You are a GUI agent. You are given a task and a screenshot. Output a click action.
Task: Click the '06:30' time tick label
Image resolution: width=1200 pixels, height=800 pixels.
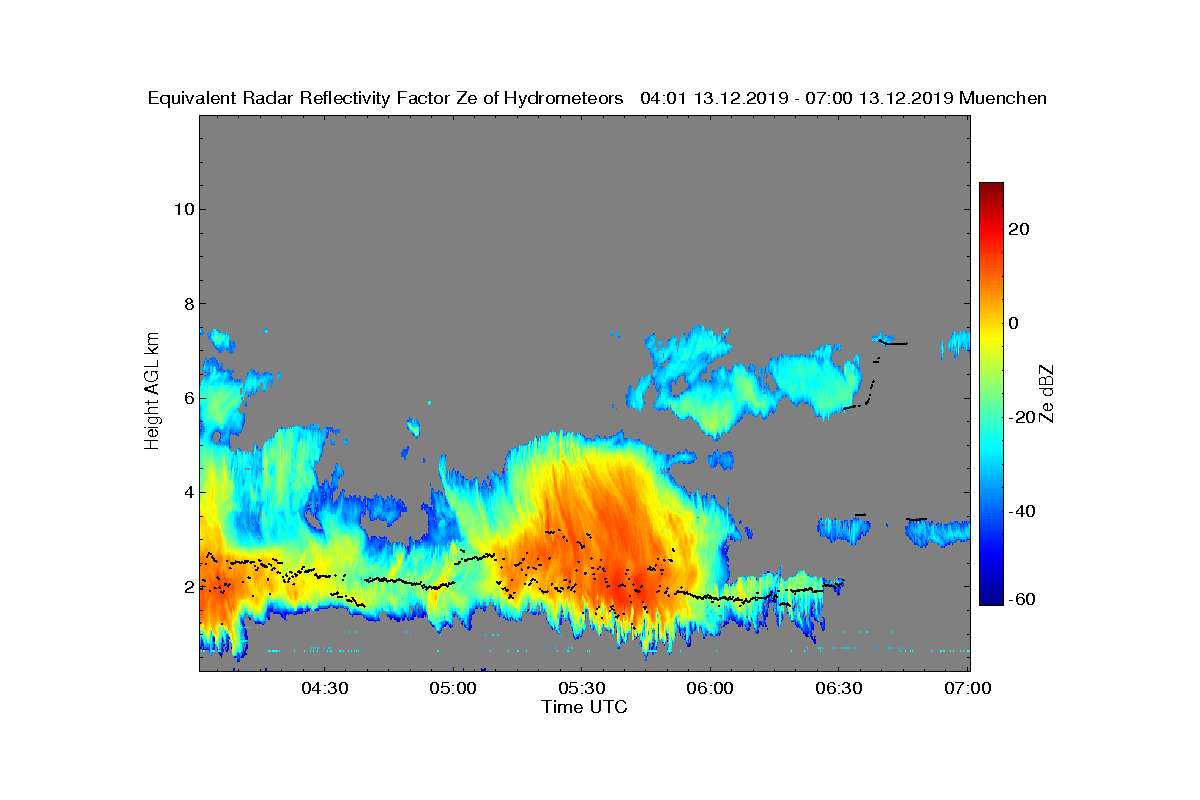[840, 689]
